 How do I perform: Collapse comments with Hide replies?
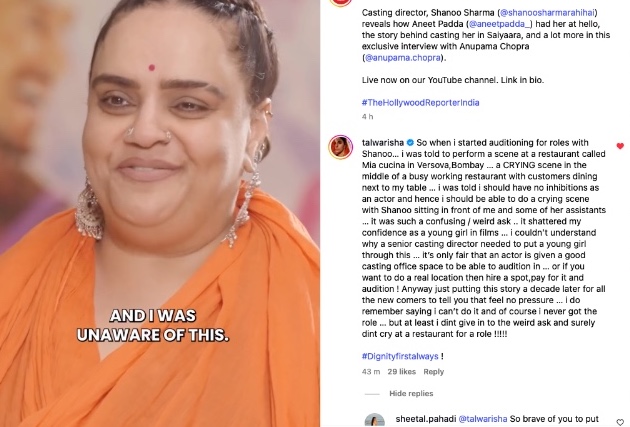pyautogui.click(x=411, y=393)
